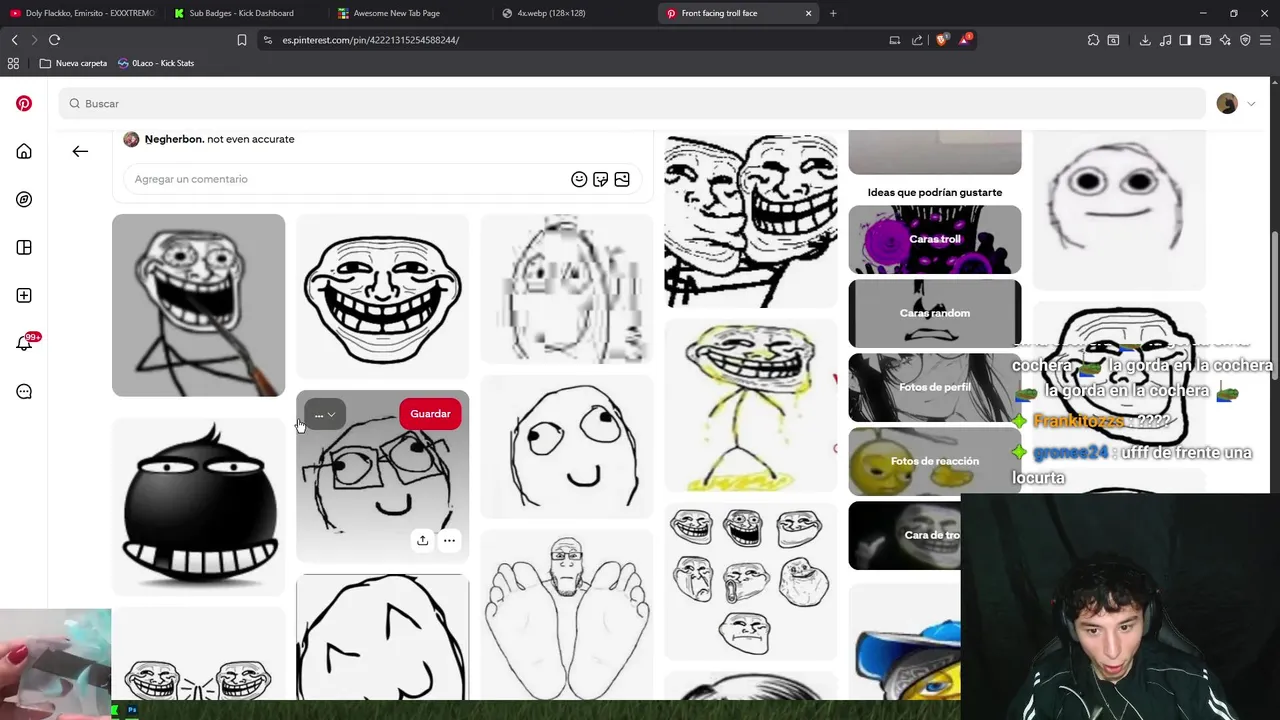This screenshot has height=720, width=1280.
Task: Open the messages chat bubble icon
Action: (24, 391)
